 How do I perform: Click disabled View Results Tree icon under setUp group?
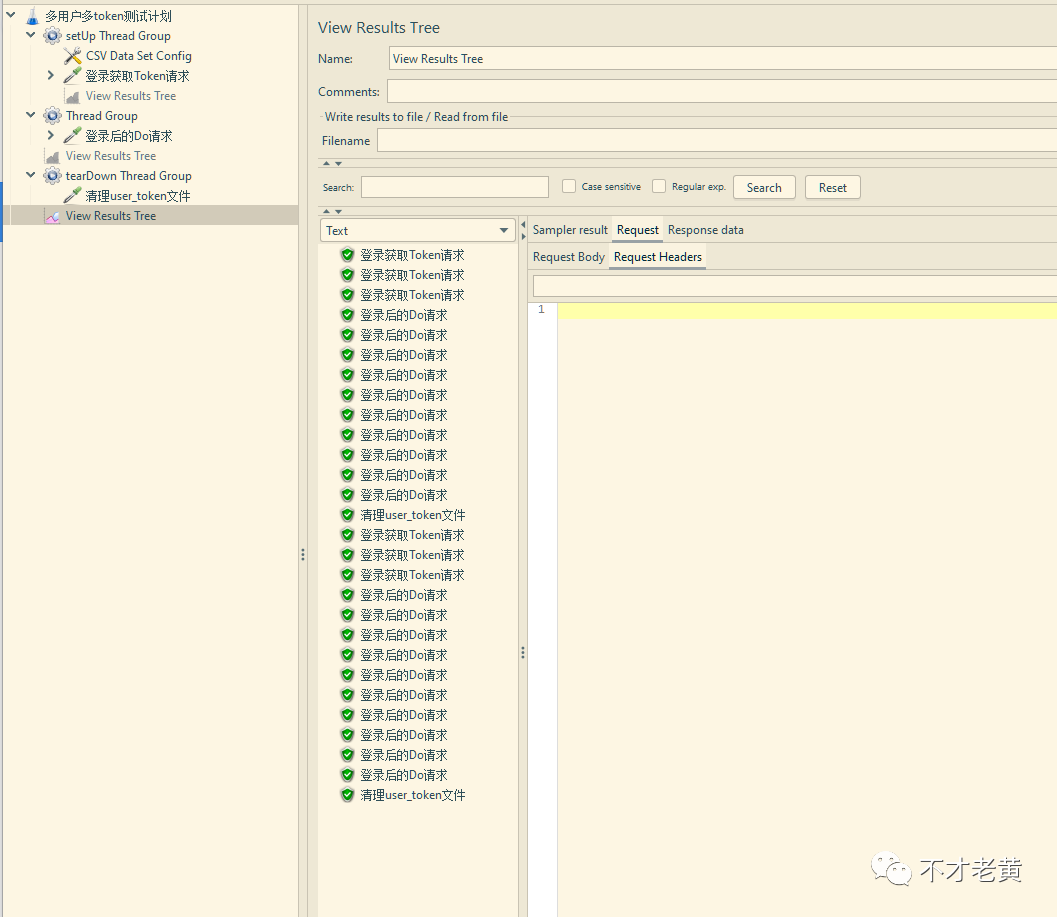coord(72,96)
